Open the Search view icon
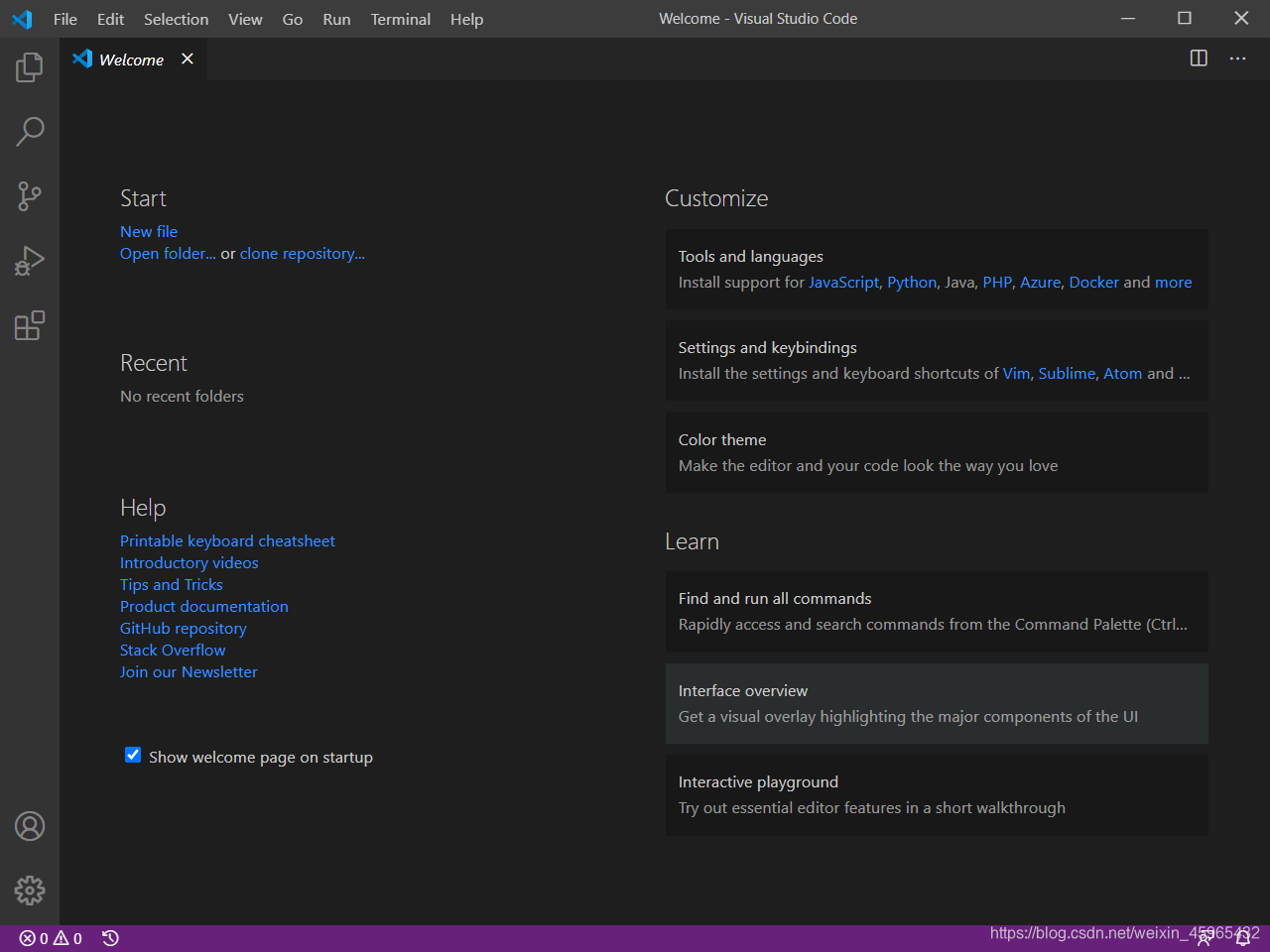 30,131
